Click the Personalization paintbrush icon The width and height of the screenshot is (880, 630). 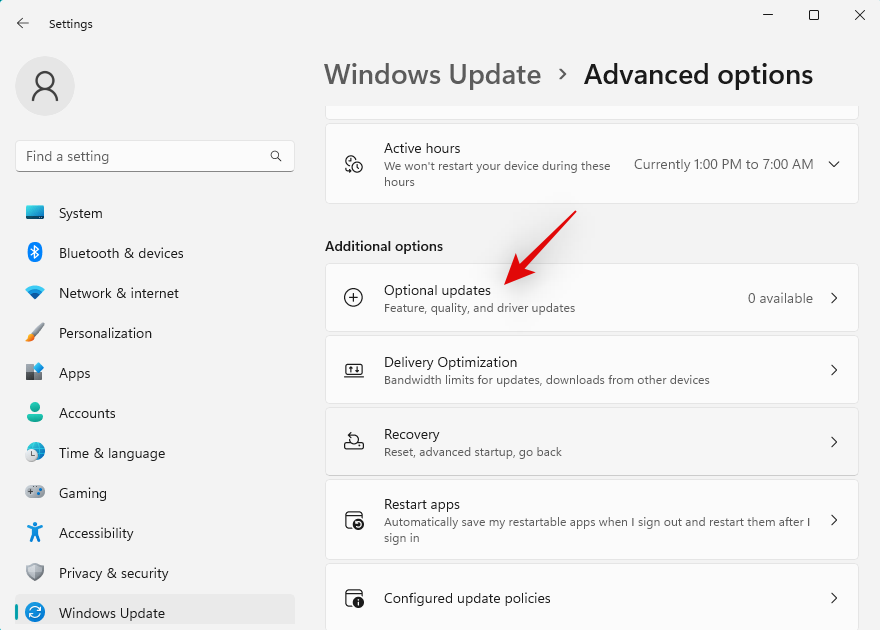click(x=35, y=332)
